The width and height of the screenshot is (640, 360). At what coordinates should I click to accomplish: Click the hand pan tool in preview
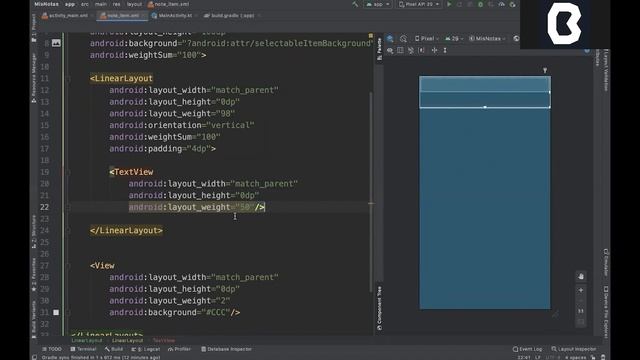[581, 276]
